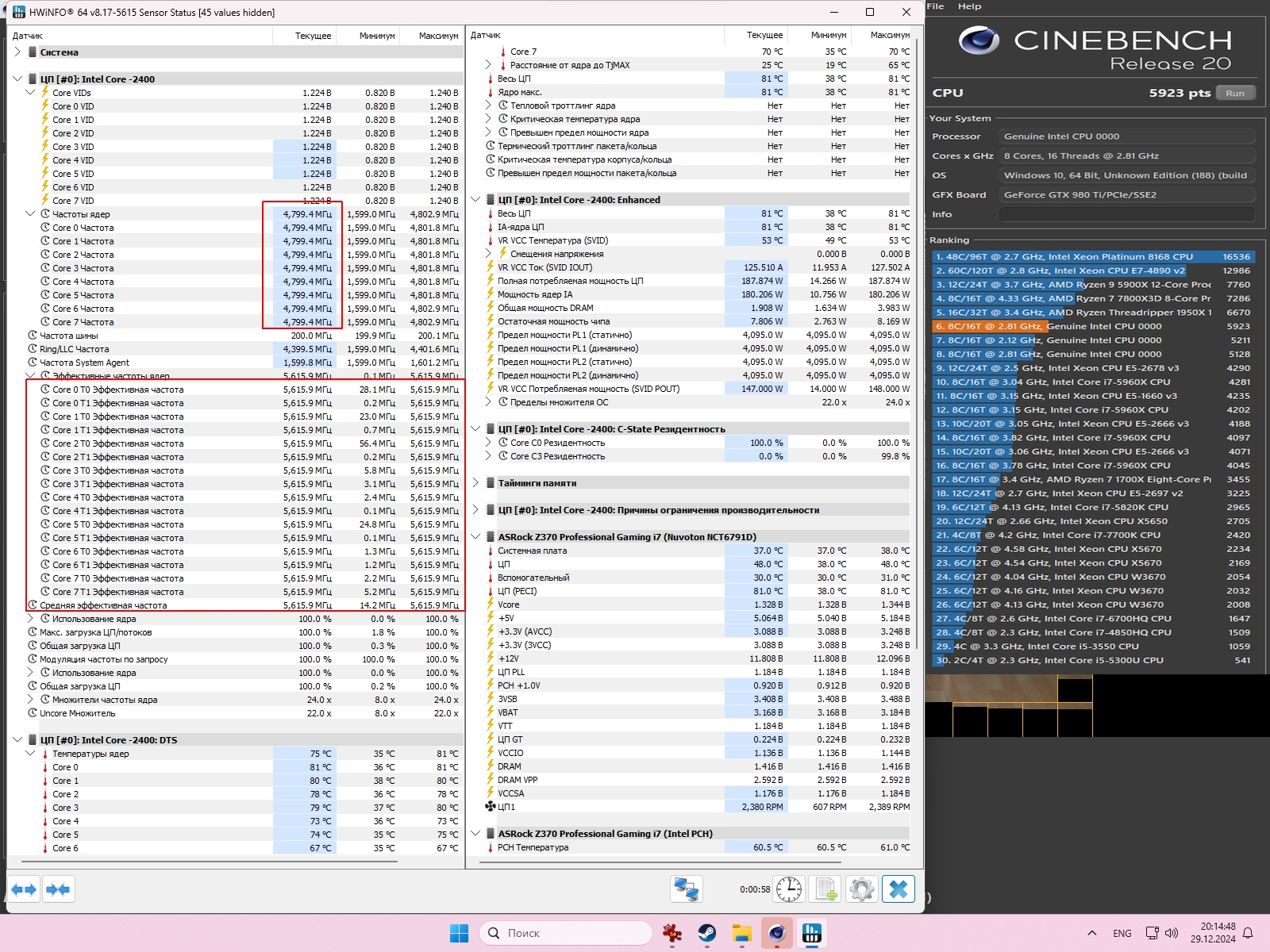Click the expand-columns double arrow button in HWiNFO
This screenshot has height=952, width=1270.
25,889
